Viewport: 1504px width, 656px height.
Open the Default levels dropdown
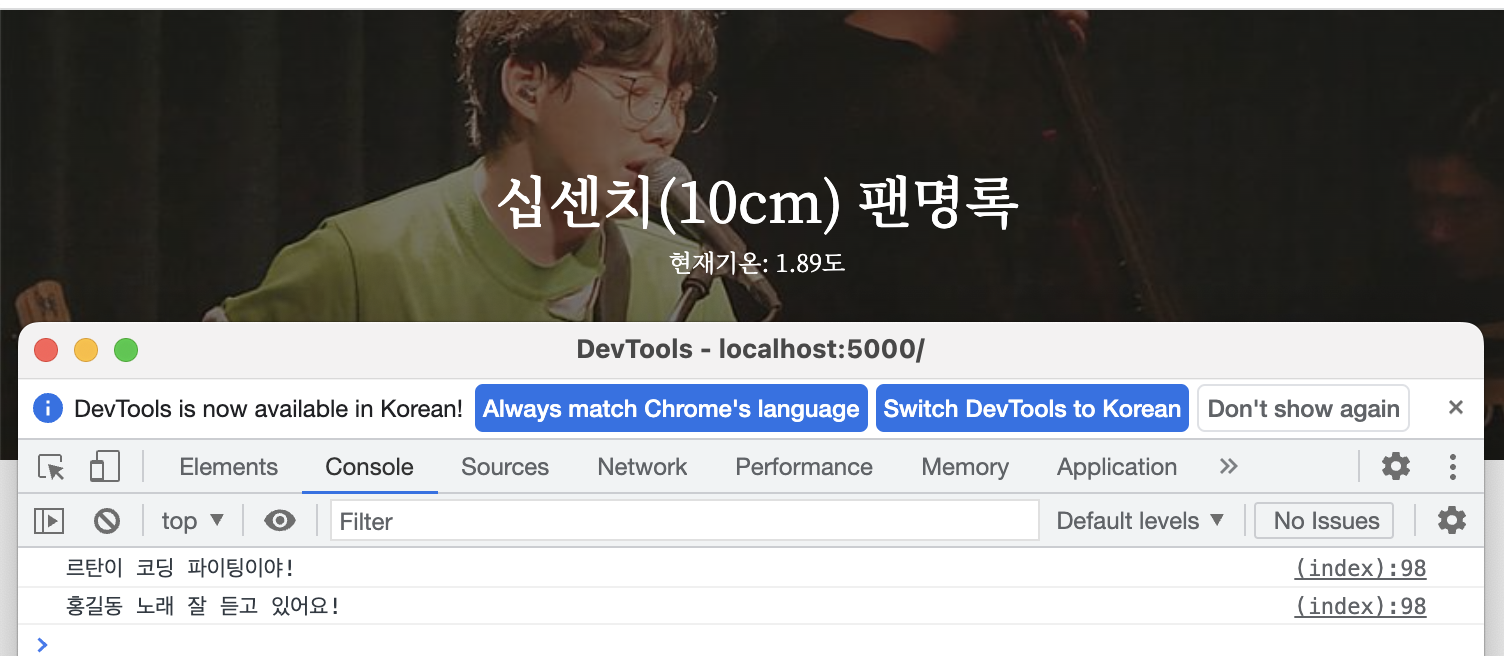point(1140,520)
